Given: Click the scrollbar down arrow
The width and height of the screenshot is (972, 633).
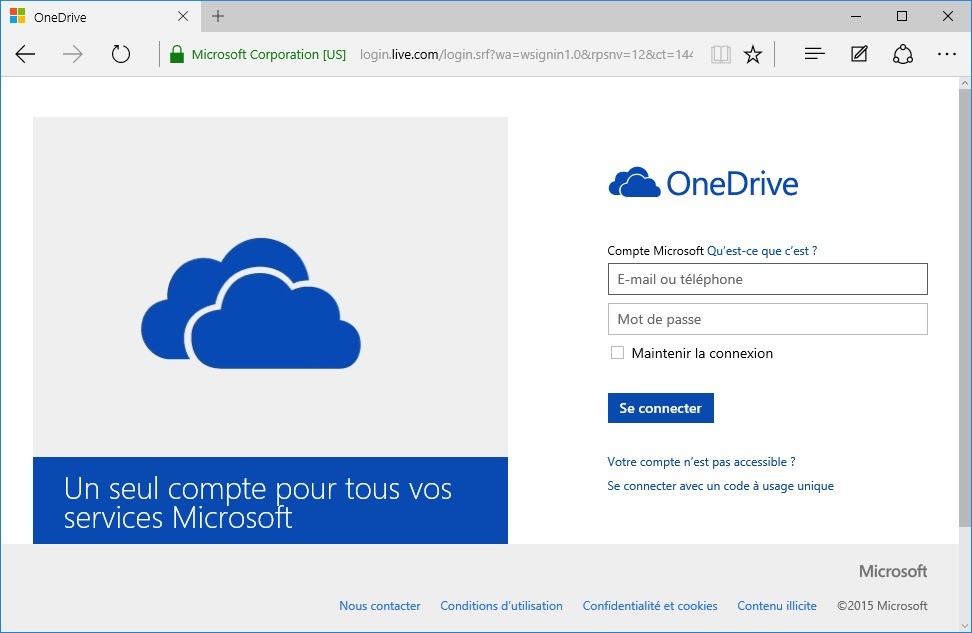Looking at the screenshot, I should click(x=965, y=625).
